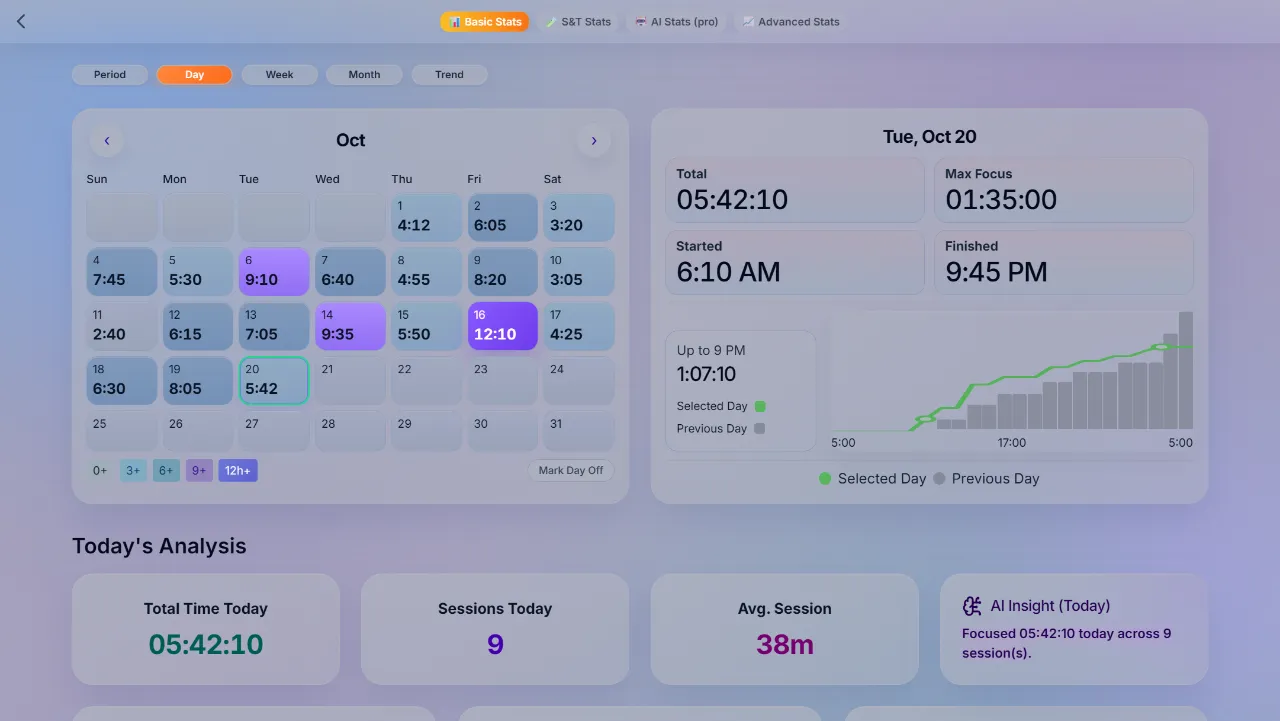Select empty day October 28

click(351, 432)
